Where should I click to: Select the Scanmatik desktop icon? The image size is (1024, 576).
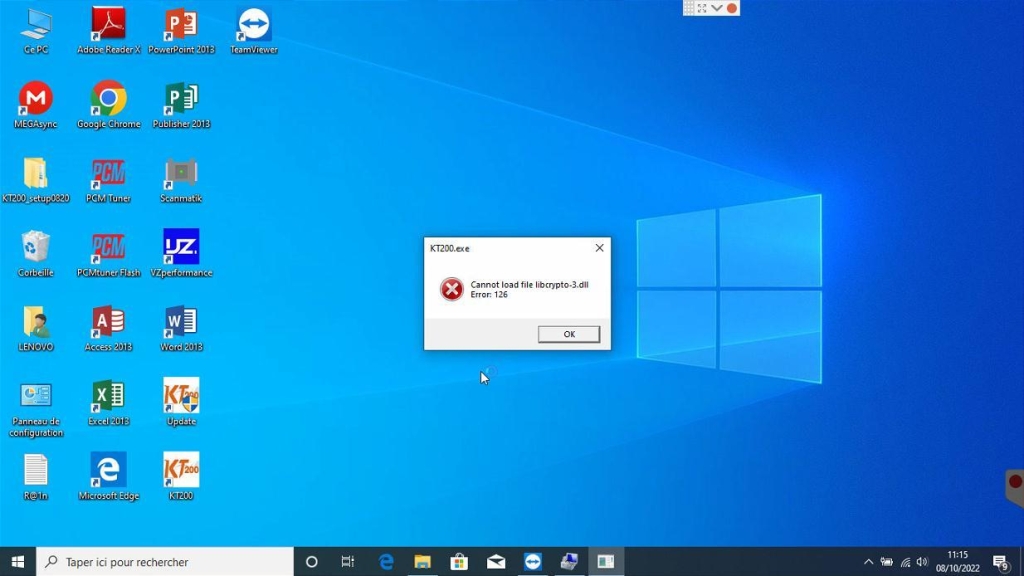(x=181, y=180)
